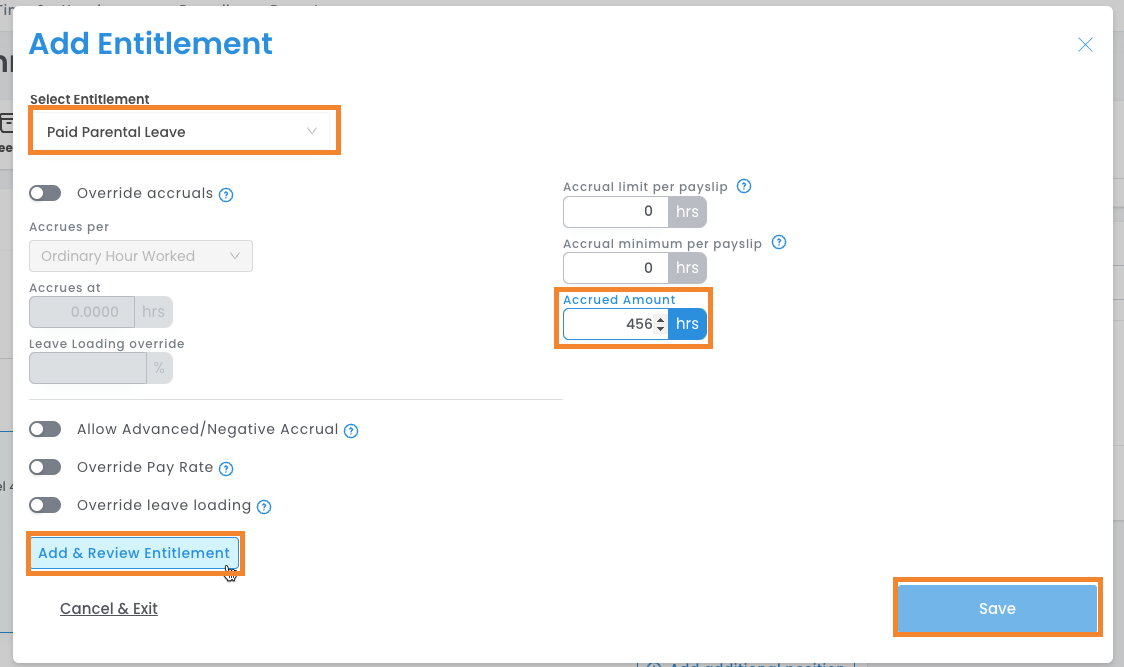Click help icon next to Override Pay Rate
This screenshot has width=1124, height=667.
(x=226, y=468)
